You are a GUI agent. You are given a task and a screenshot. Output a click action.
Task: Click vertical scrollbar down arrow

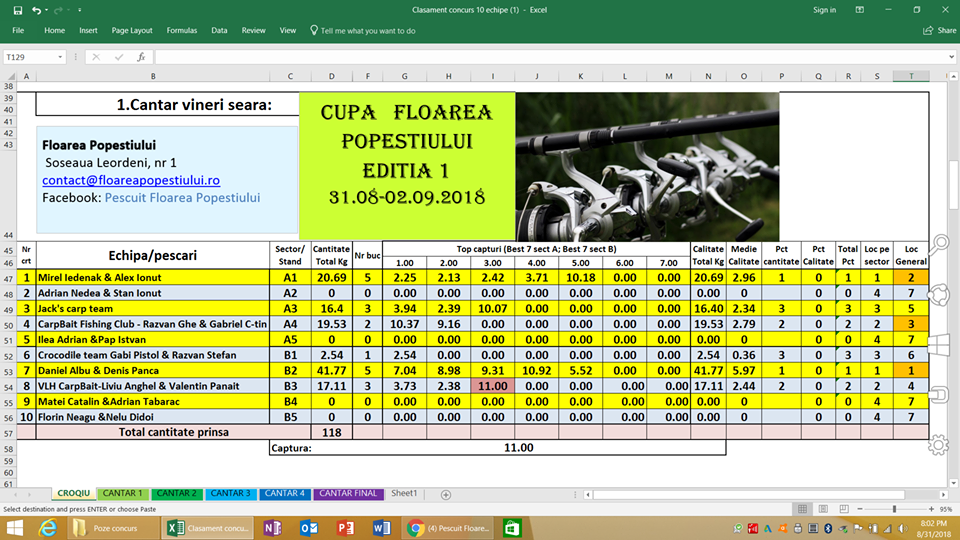954,483
